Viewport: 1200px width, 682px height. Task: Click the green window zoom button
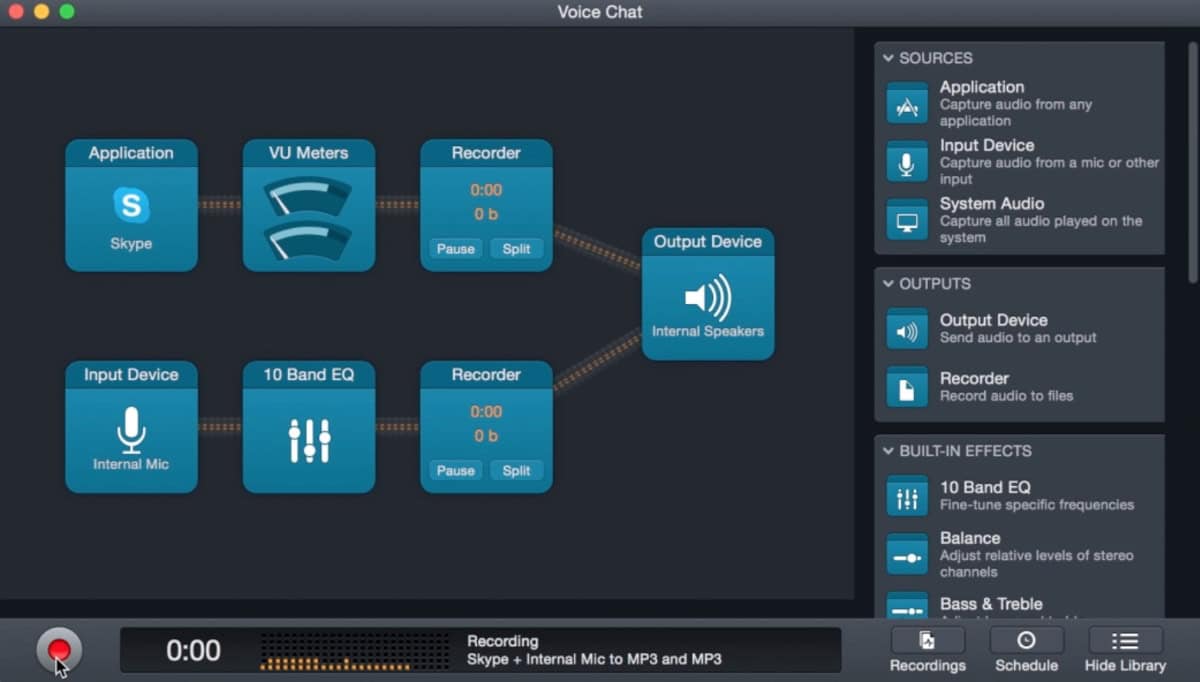click(66, 12)
